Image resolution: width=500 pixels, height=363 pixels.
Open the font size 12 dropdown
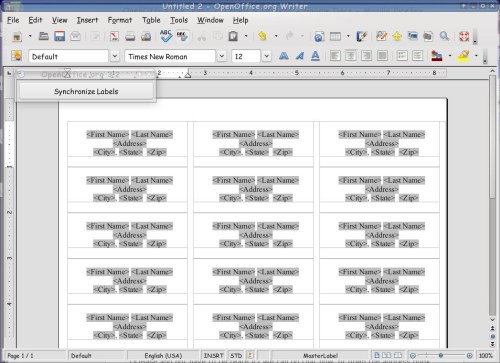coord(267,56)
